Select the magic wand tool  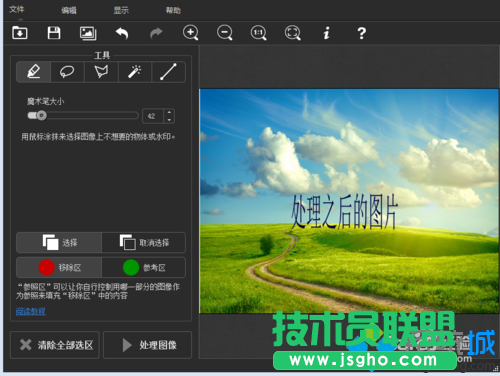pyautogui.click(x=135, y=72)
